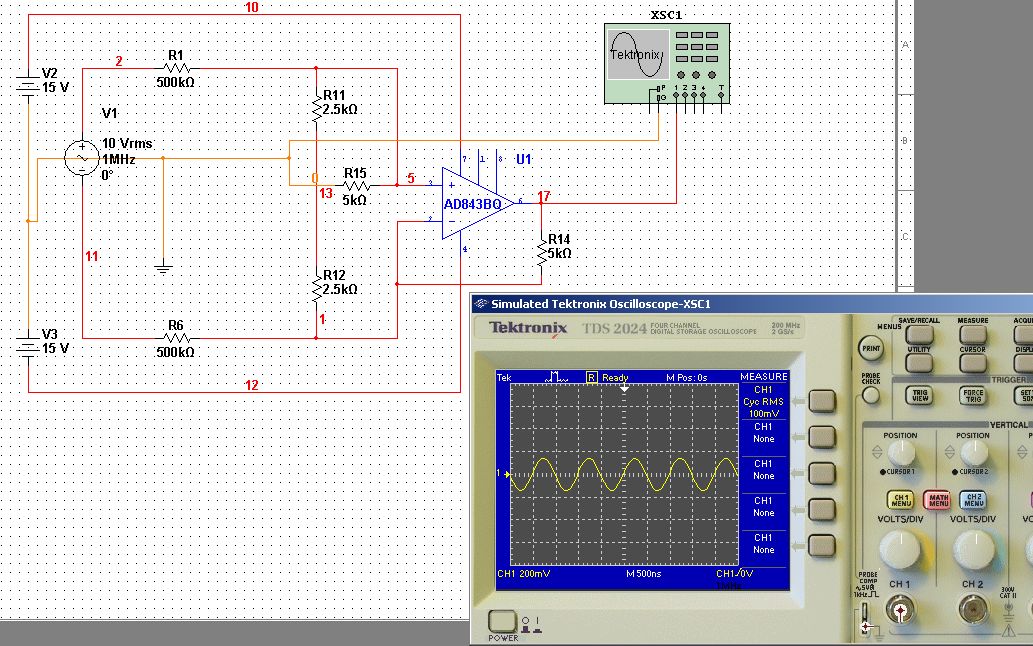Click the 'M 500ns' timebase readout
1033x646 pixels.
(x=644, y=574)
